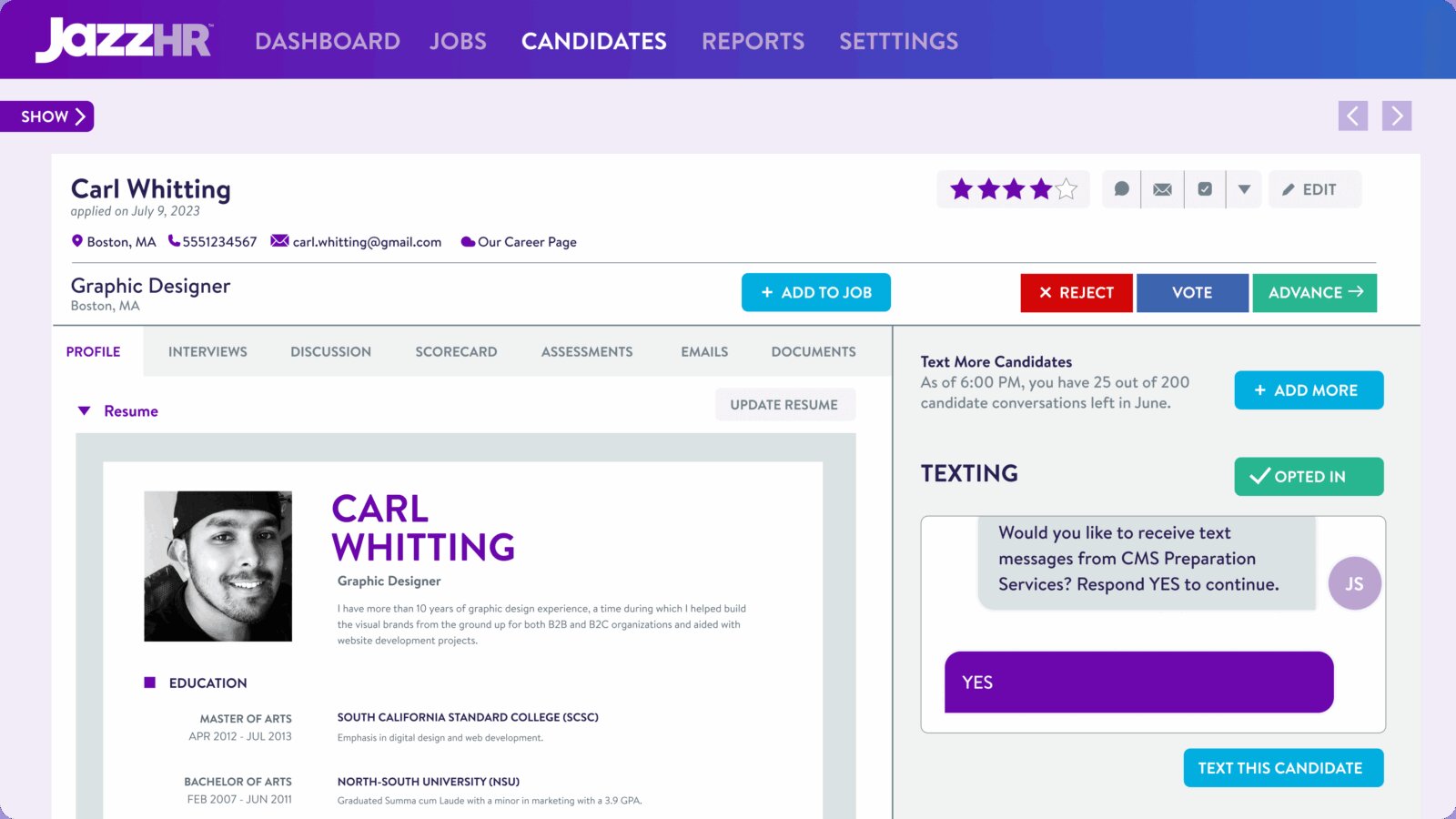
Task: Open the Reports menu
Action: (x=753, y=41)
